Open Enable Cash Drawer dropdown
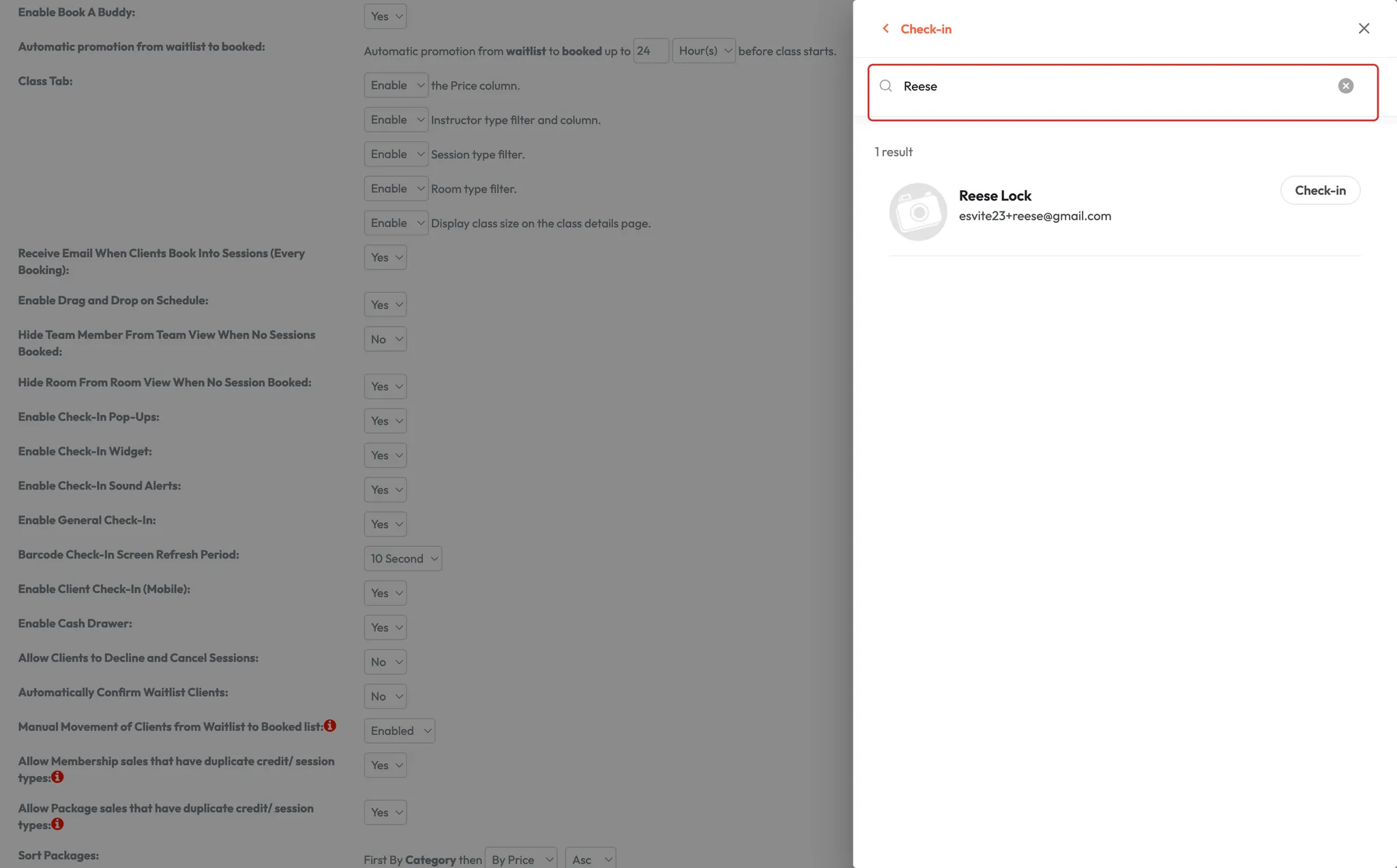1397x868 pixels. pyautogui.click(x=385, y=627)
